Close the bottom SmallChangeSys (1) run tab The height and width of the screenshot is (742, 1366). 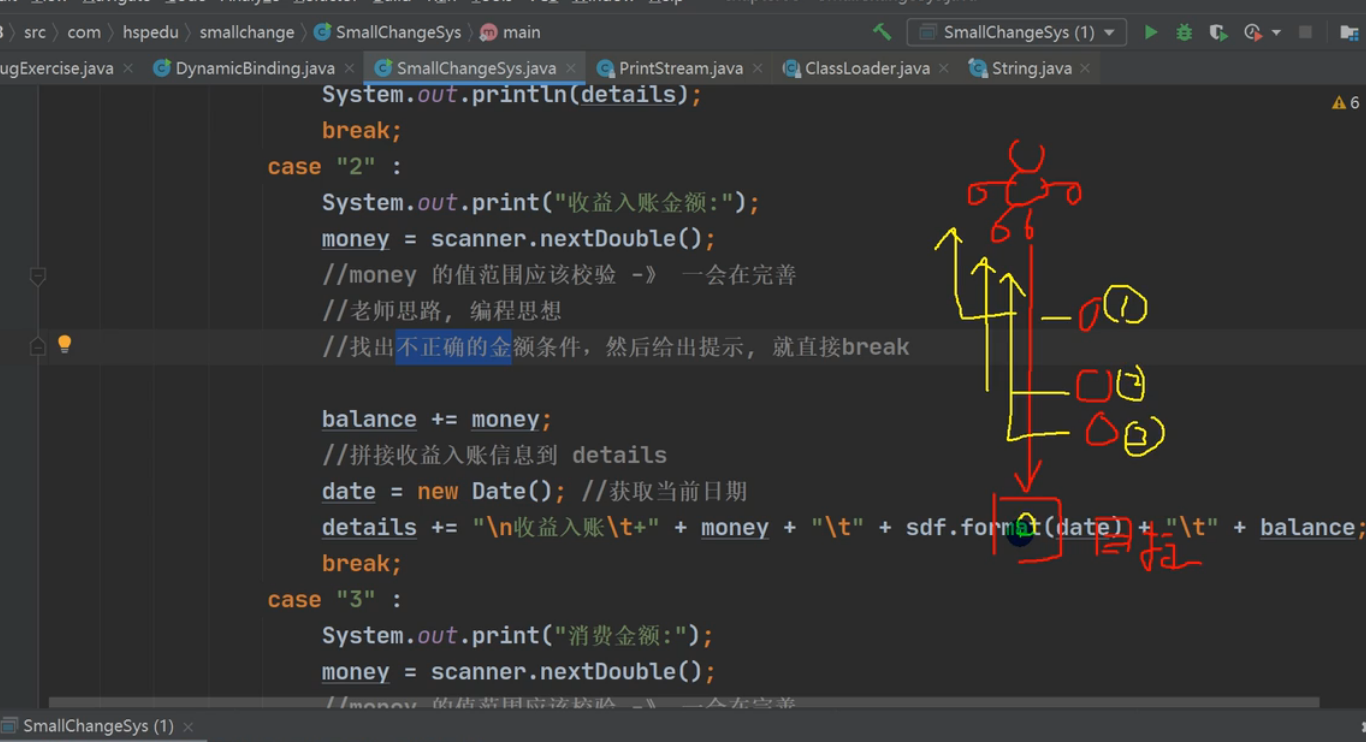coord(187,727)
